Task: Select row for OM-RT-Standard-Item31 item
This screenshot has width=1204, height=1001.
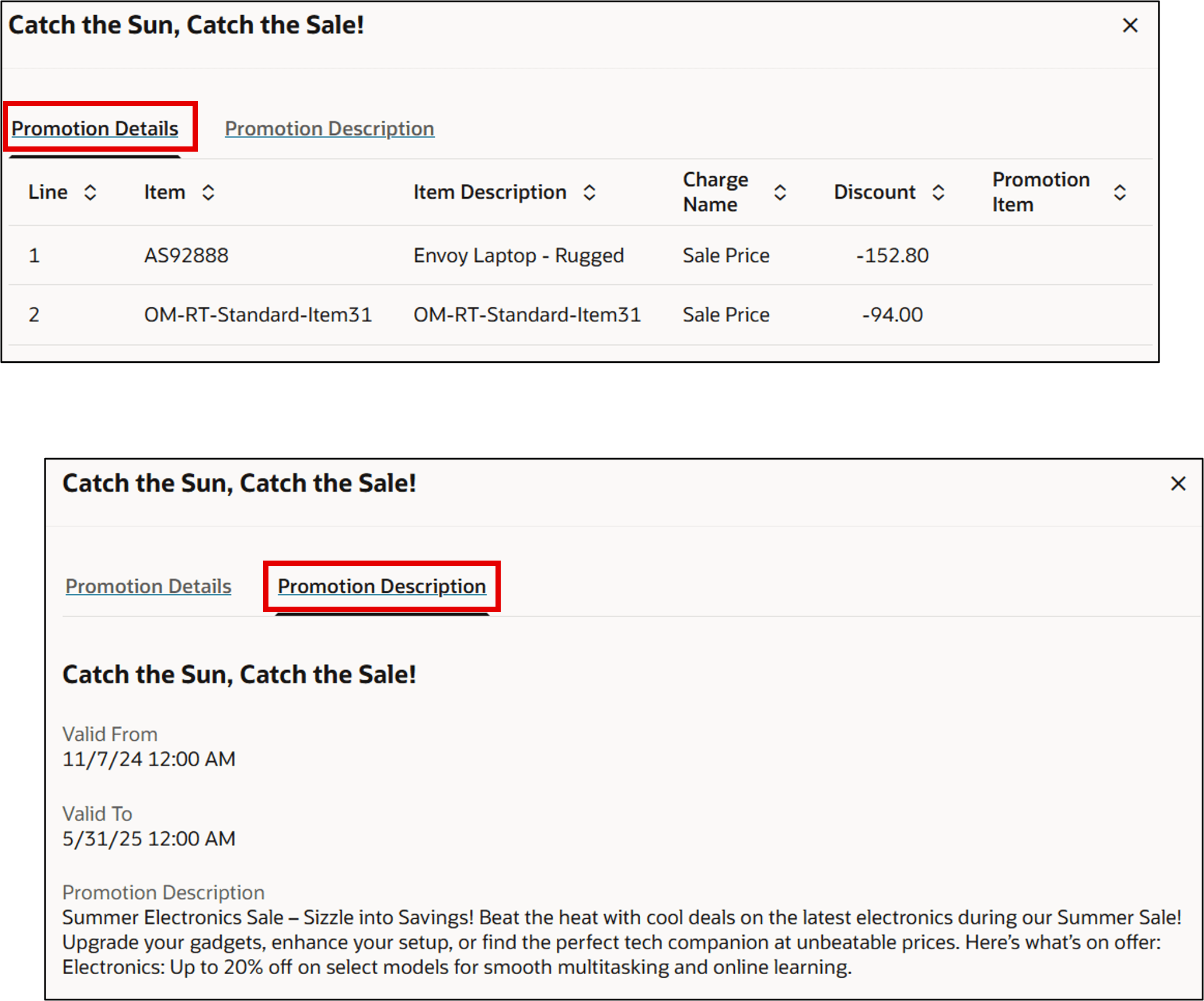Action: pos(257,315)
